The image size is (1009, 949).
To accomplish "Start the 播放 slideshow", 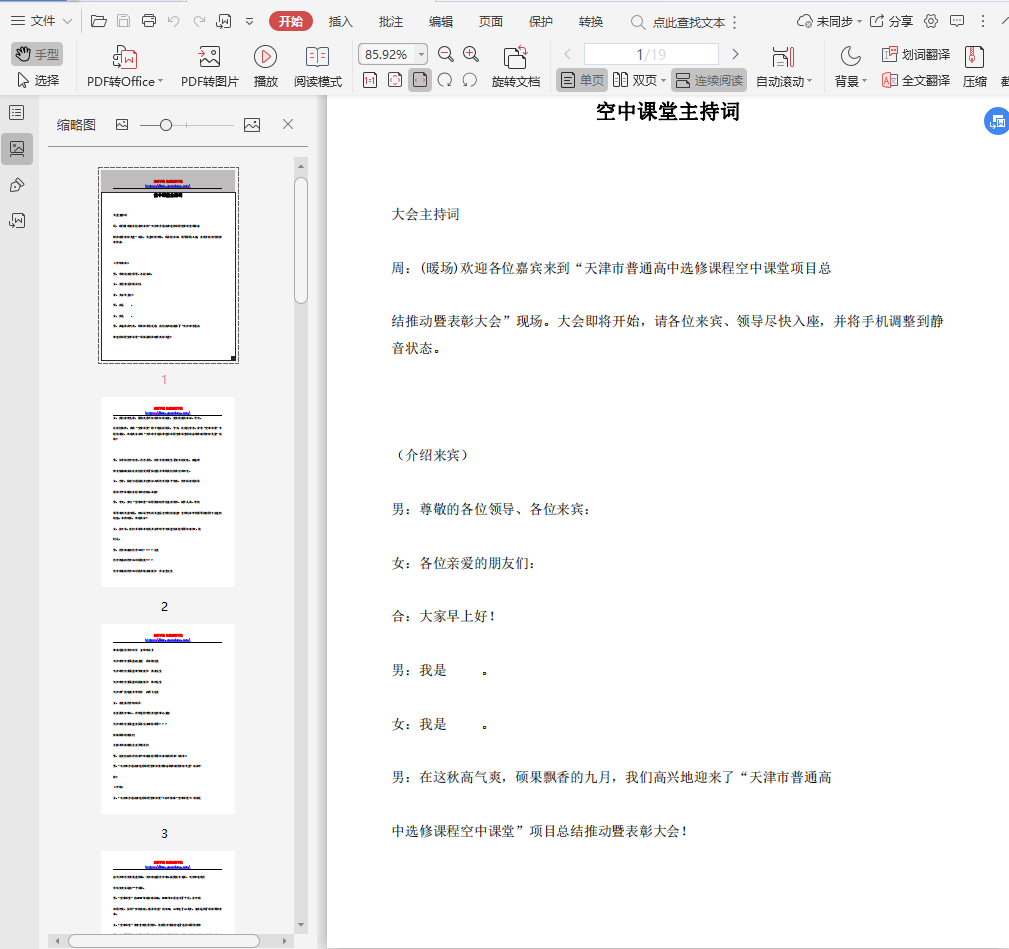I will pyautogui.click(x=265, y=66).
